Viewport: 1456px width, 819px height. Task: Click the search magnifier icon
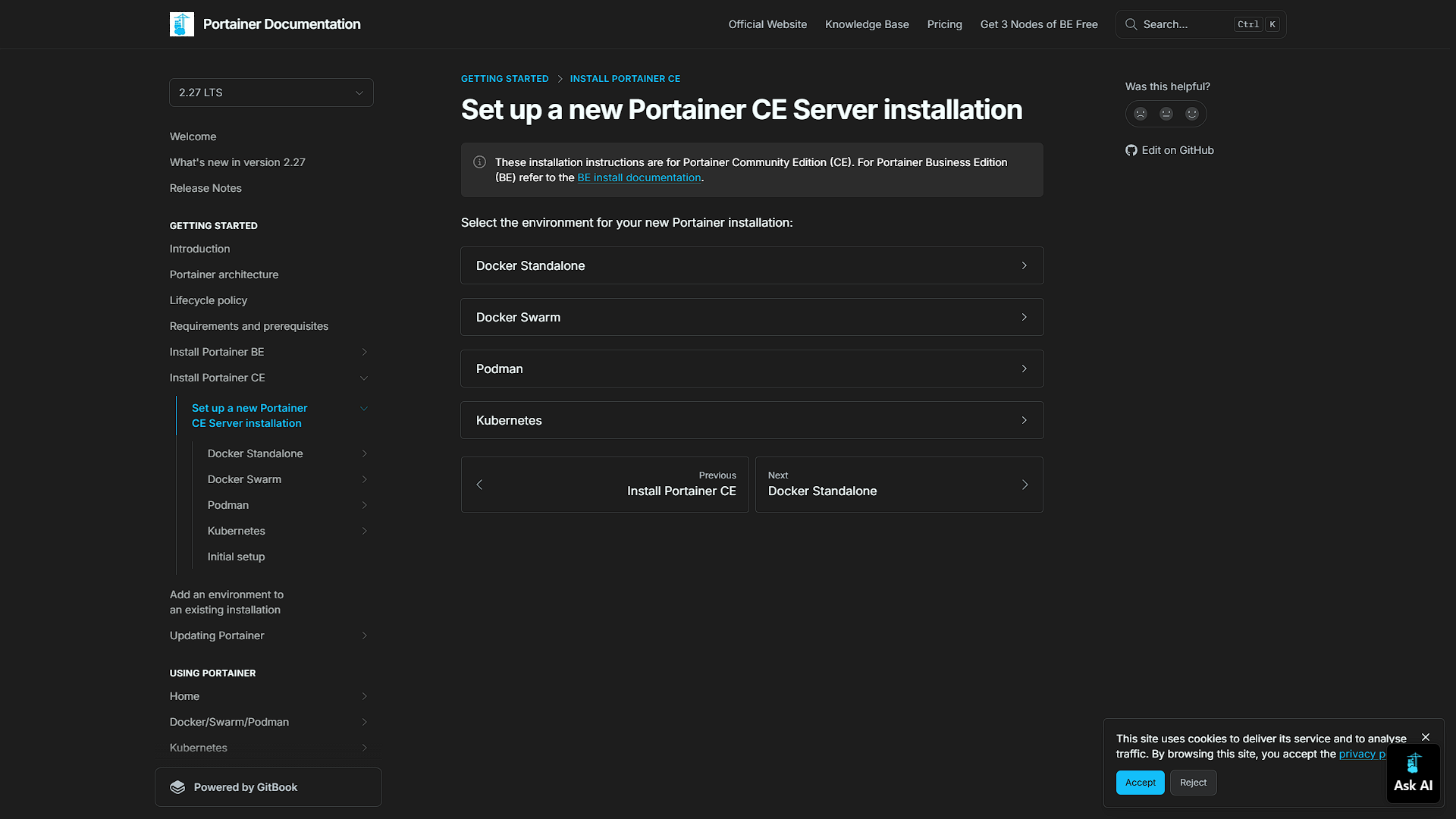(x=1131, y=24)
